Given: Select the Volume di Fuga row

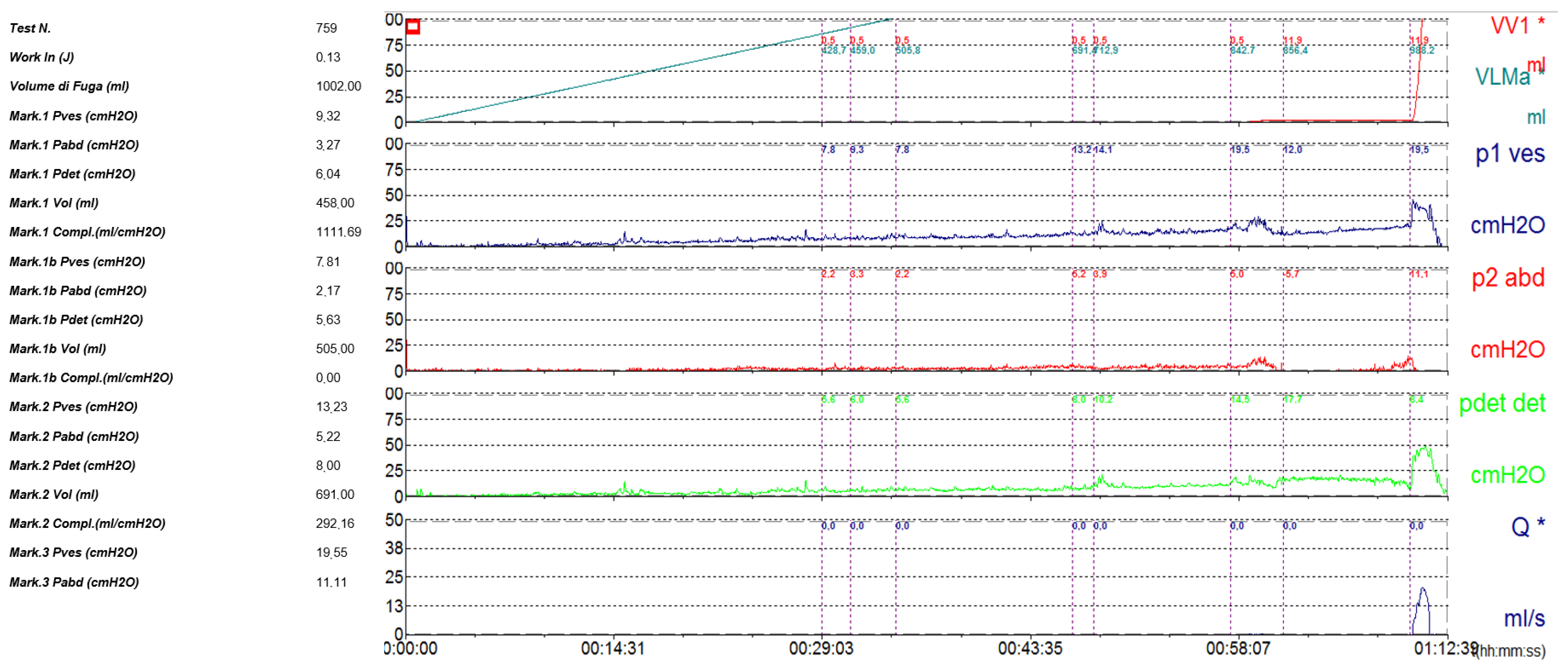Looking at the screenshot, I should (69, 87).
